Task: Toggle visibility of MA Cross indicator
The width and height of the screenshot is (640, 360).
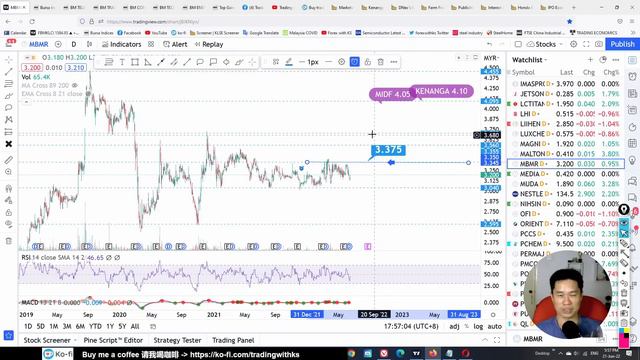Action: click(x=75, y=85)
